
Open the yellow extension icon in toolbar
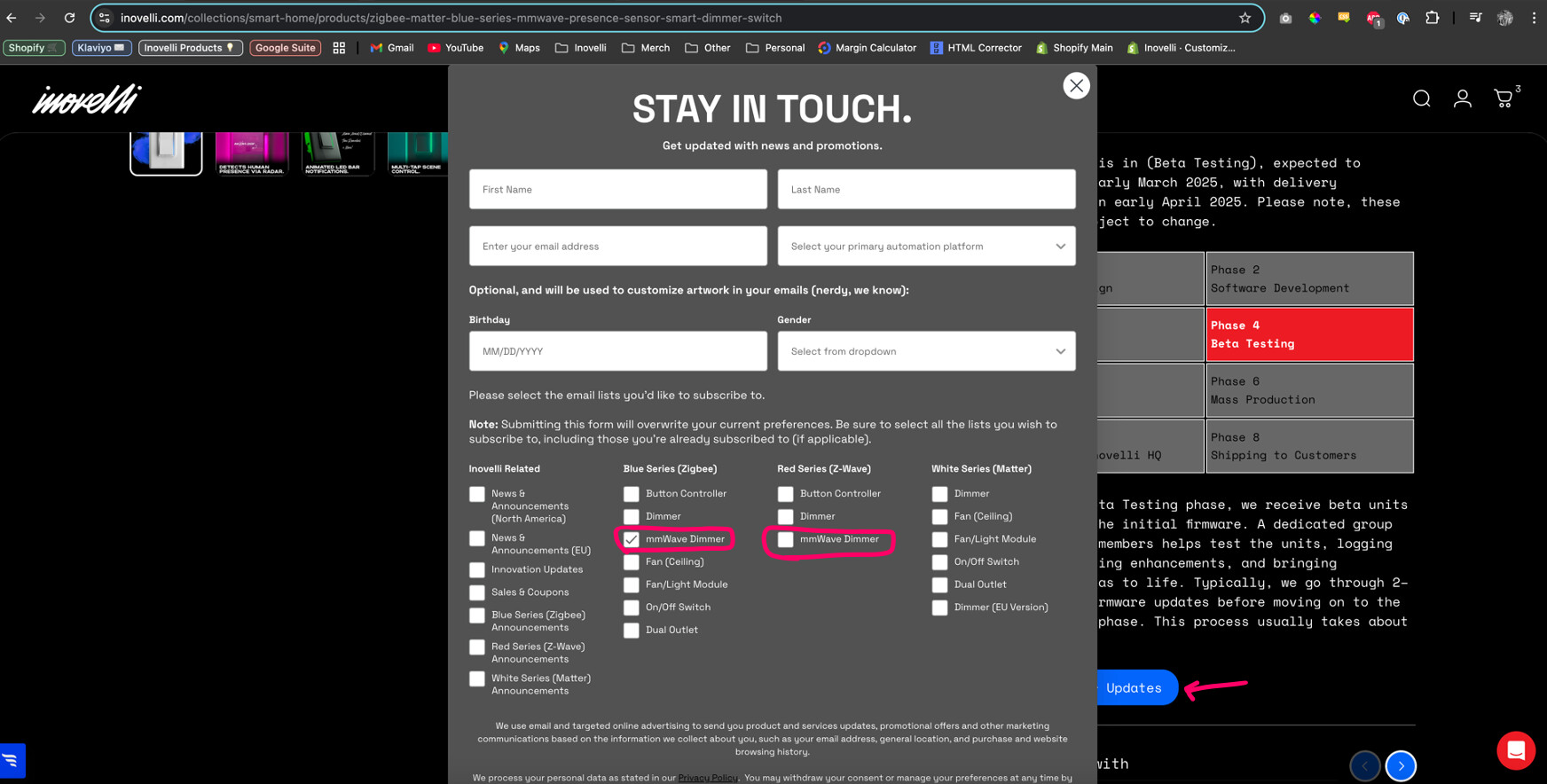coord(1343,18)
